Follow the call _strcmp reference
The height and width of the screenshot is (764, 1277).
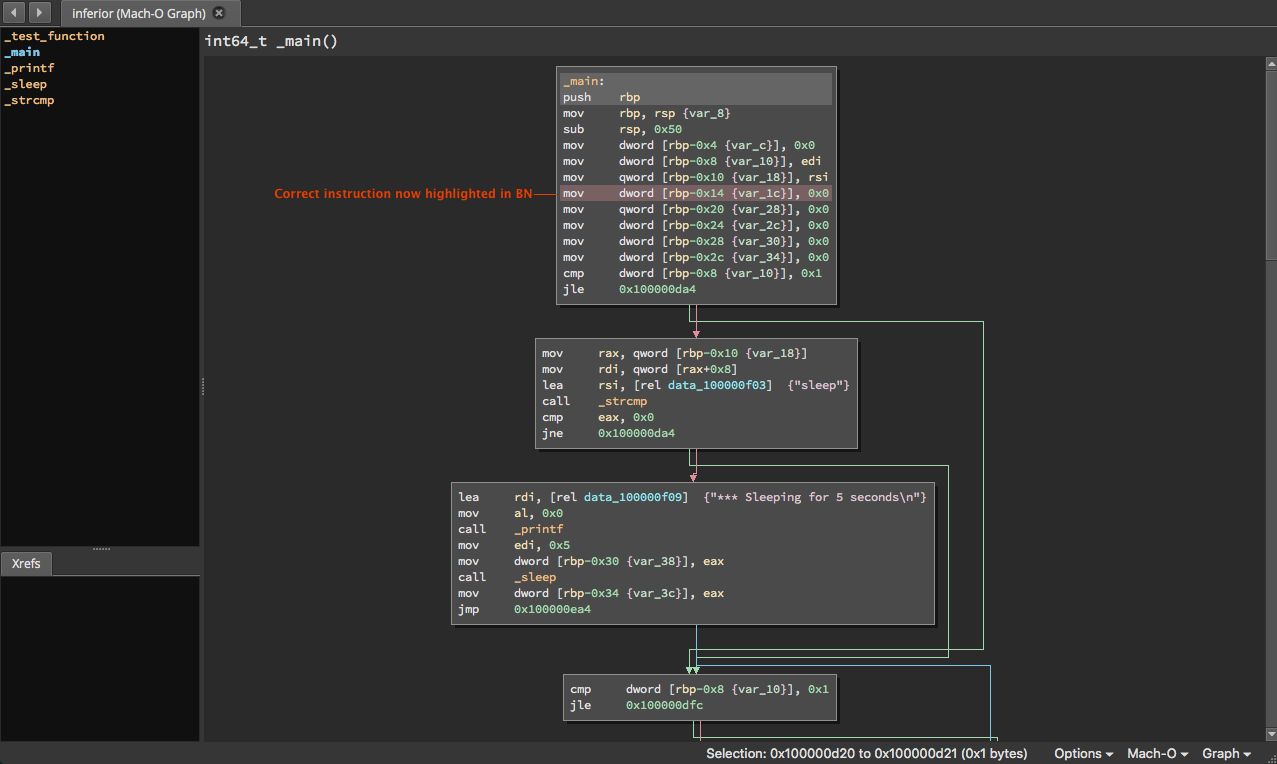(622, 401)
